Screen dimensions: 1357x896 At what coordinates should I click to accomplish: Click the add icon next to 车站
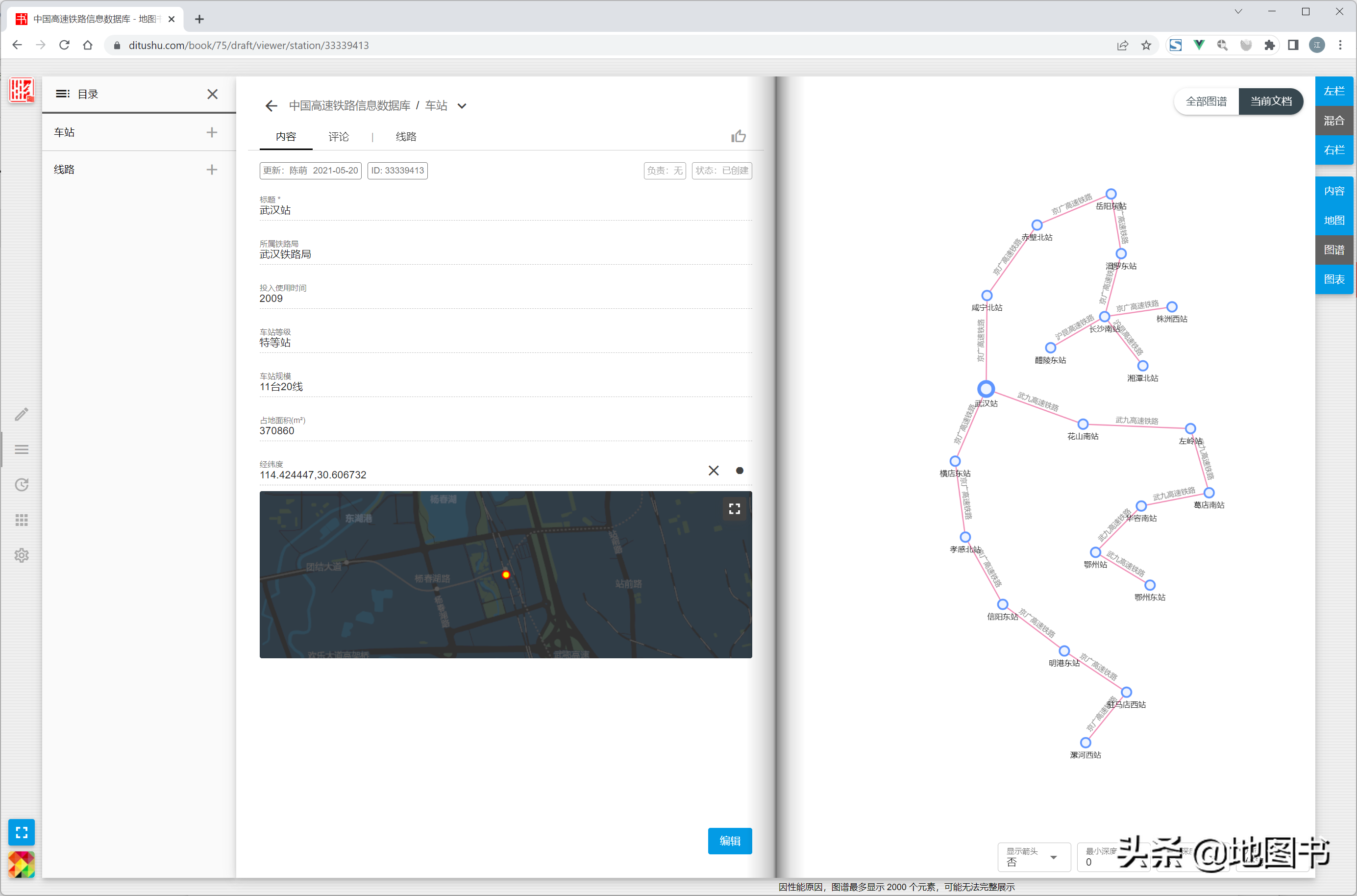211,132
